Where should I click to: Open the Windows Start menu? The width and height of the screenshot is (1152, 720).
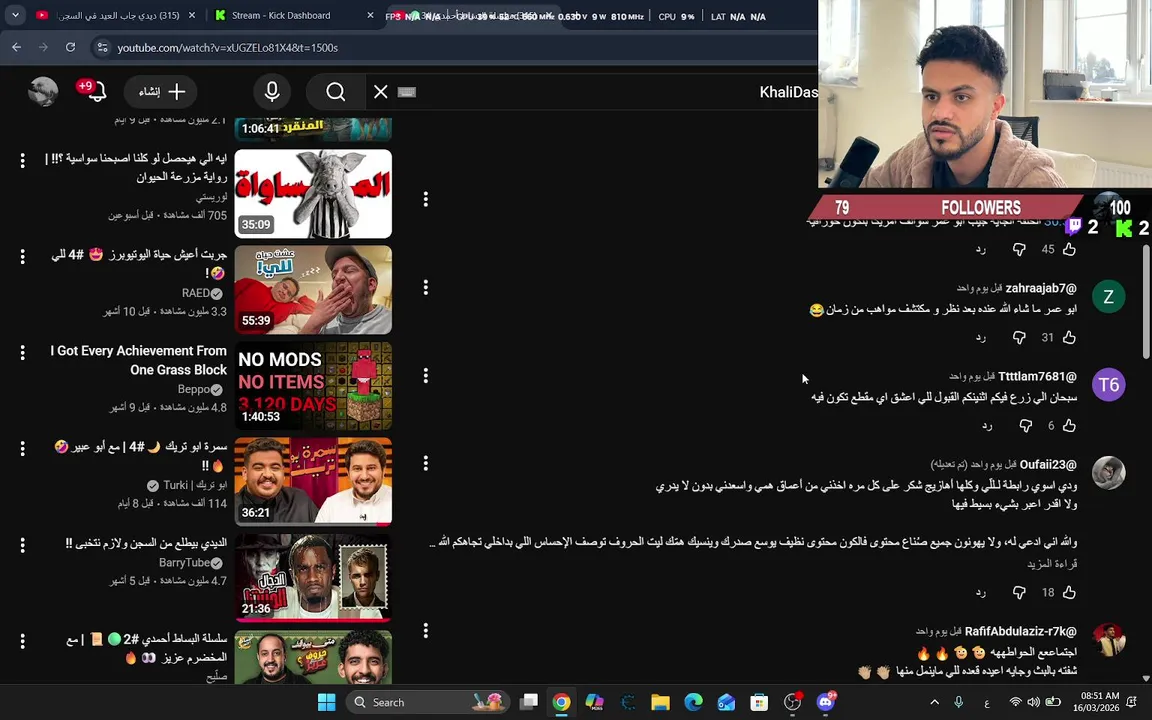click(x=327, y=702)
